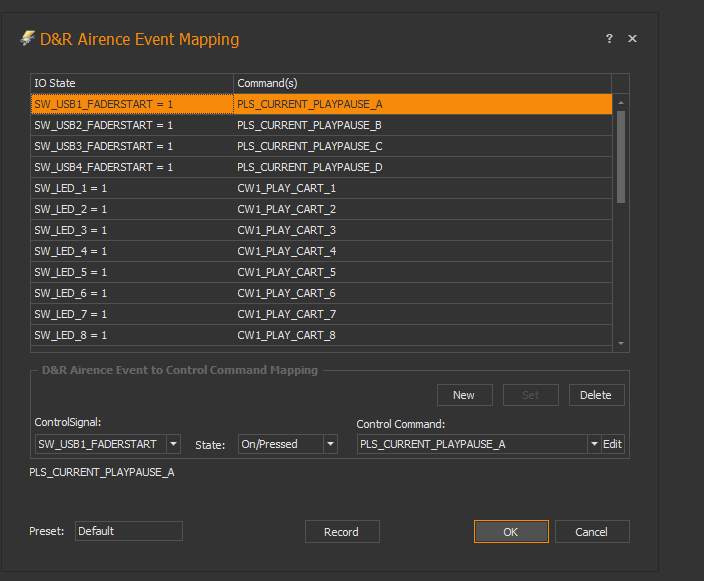Cancel the dialog

(x=592, y=532)
